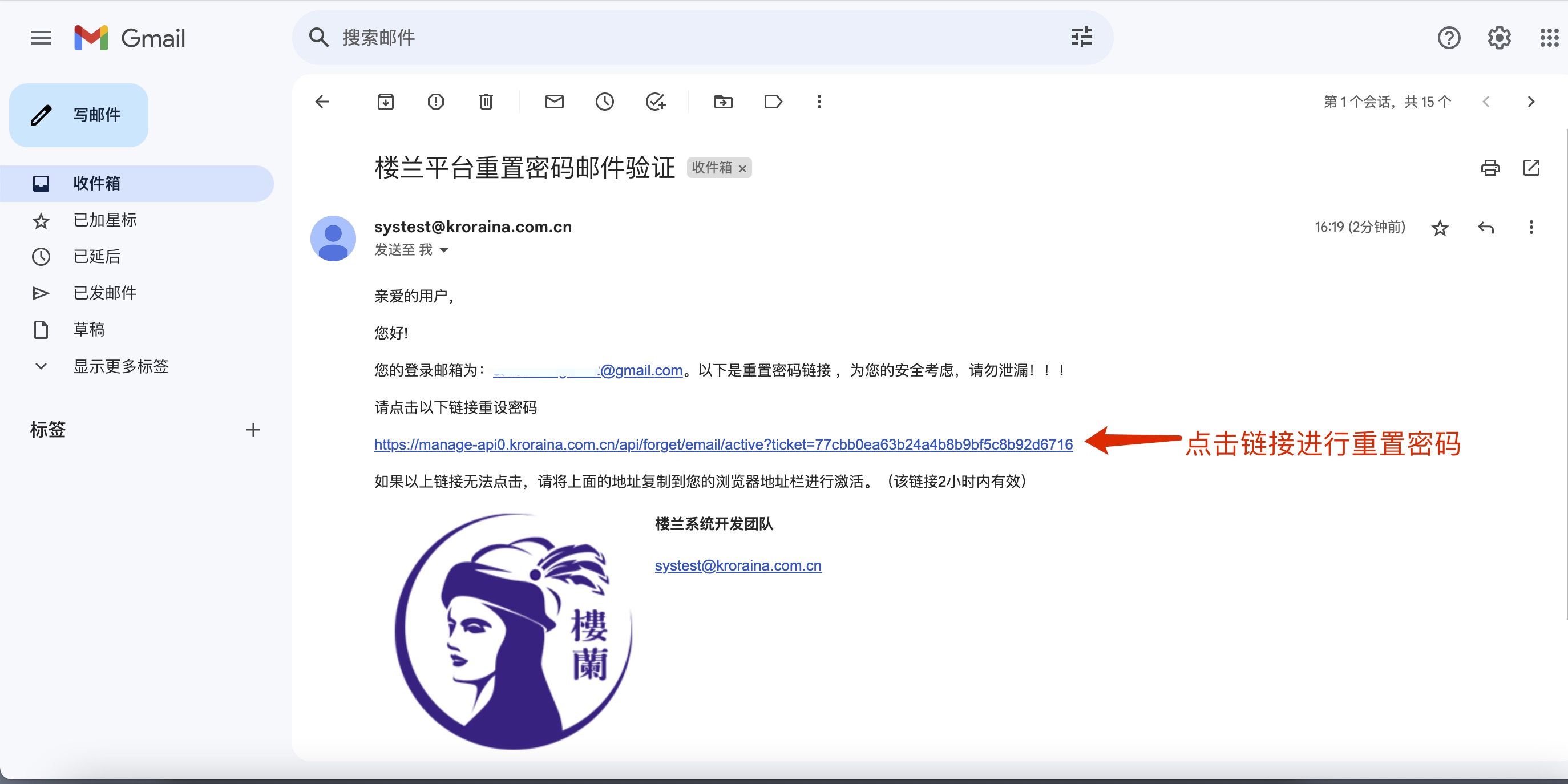1568x784 pixels.
Task: Remove the 收件箱 label from email
Action: (742, 169)
